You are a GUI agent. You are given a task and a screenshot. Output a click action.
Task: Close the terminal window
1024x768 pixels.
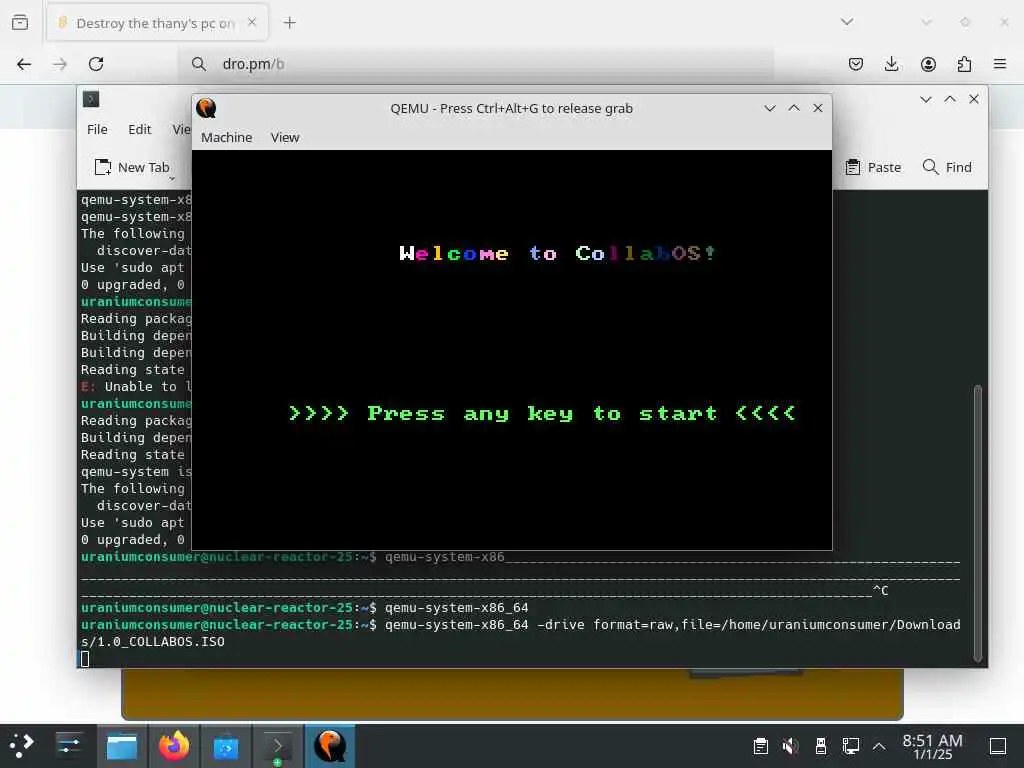click(x=974, y=99)
